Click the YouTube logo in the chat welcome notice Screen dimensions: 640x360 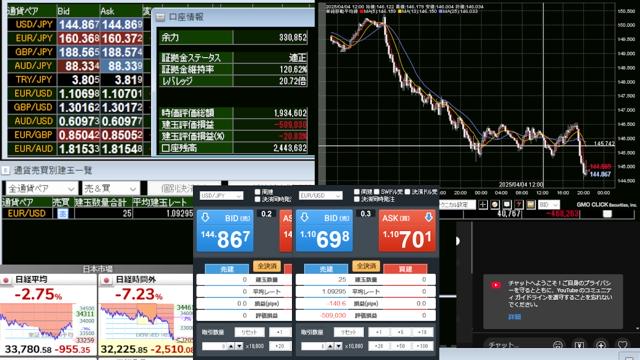coord(496,285)
